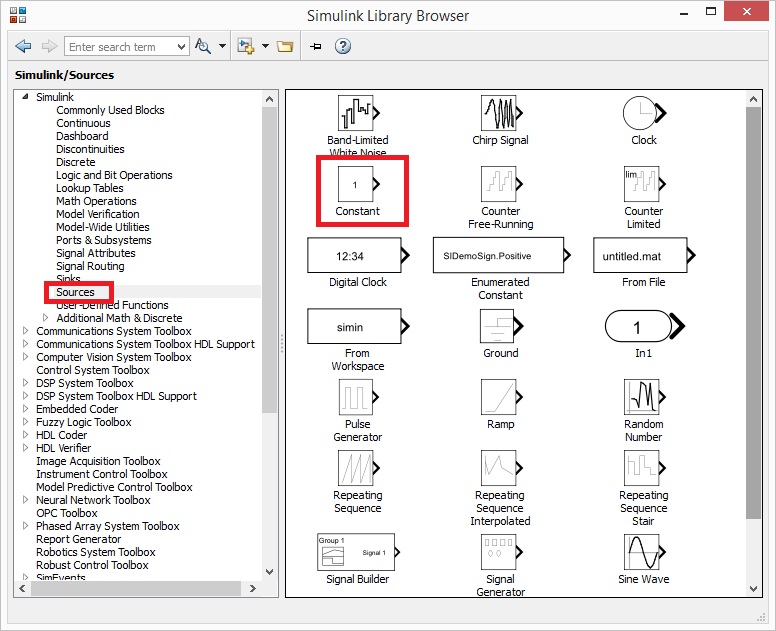The image size is (776, 631).
Task: Select Control System Toolbox
Action: point(93,370)
